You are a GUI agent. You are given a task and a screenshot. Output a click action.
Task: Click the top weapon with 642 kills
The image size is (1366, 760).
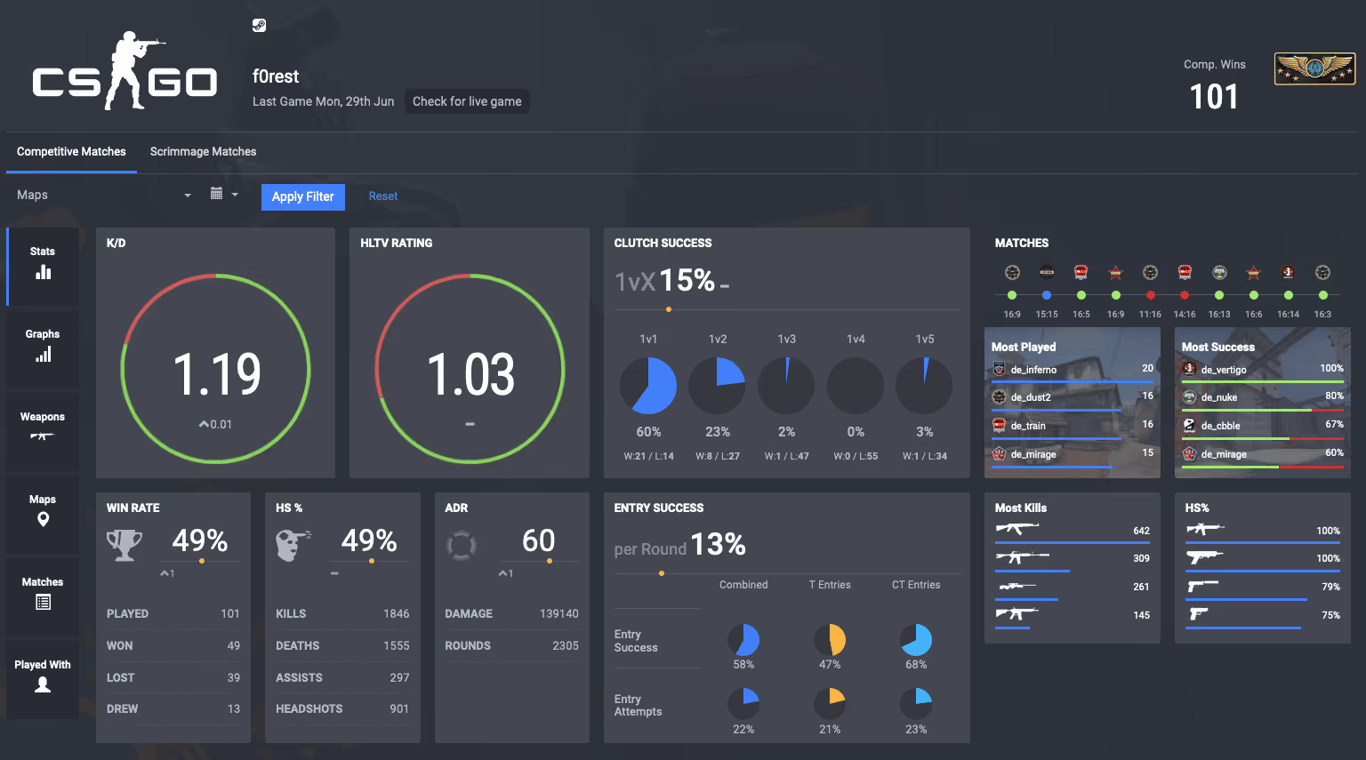pos(1072,532)
